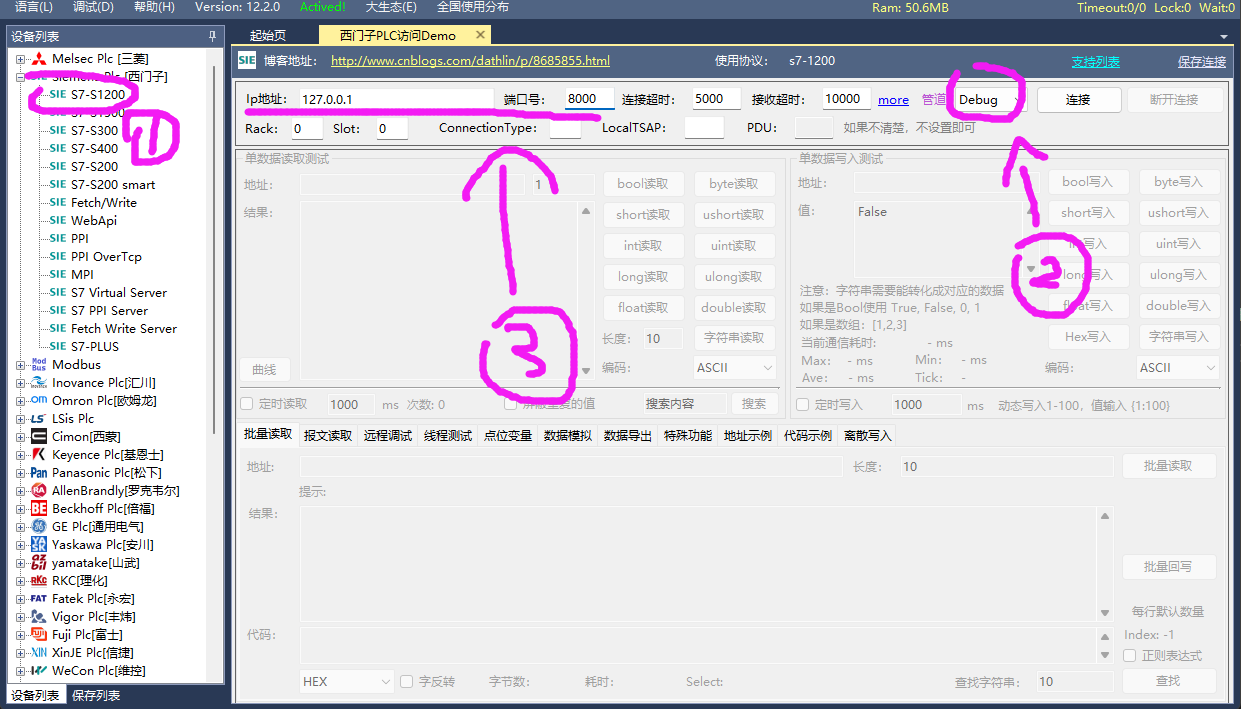Click the 支持列表 link
1241x709 pixels.
click(1096, 61)
